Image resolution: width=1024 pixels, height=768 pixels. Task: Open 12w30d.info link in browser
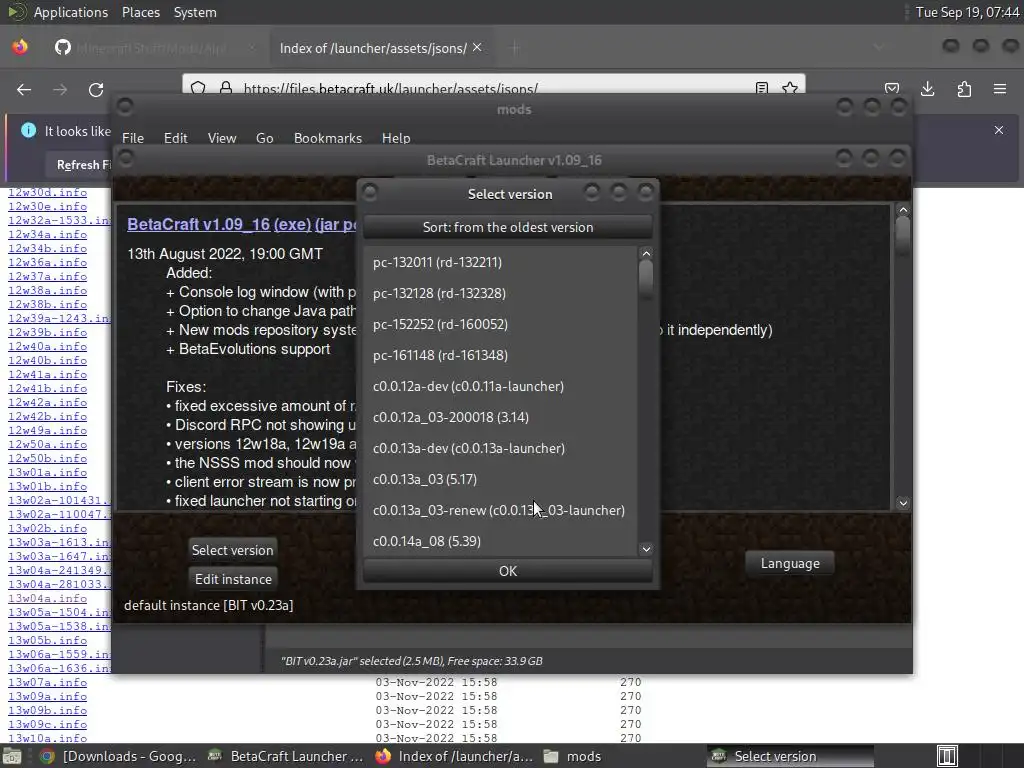tap(47, 193)
